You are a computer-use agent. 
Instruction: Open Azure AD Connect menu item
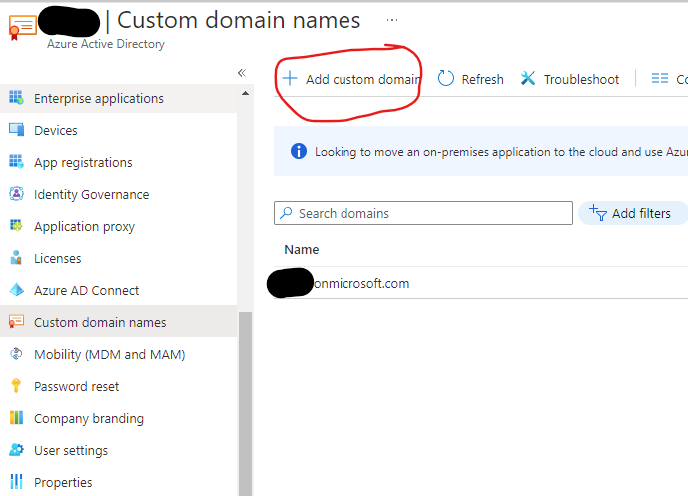coord(118,291)
